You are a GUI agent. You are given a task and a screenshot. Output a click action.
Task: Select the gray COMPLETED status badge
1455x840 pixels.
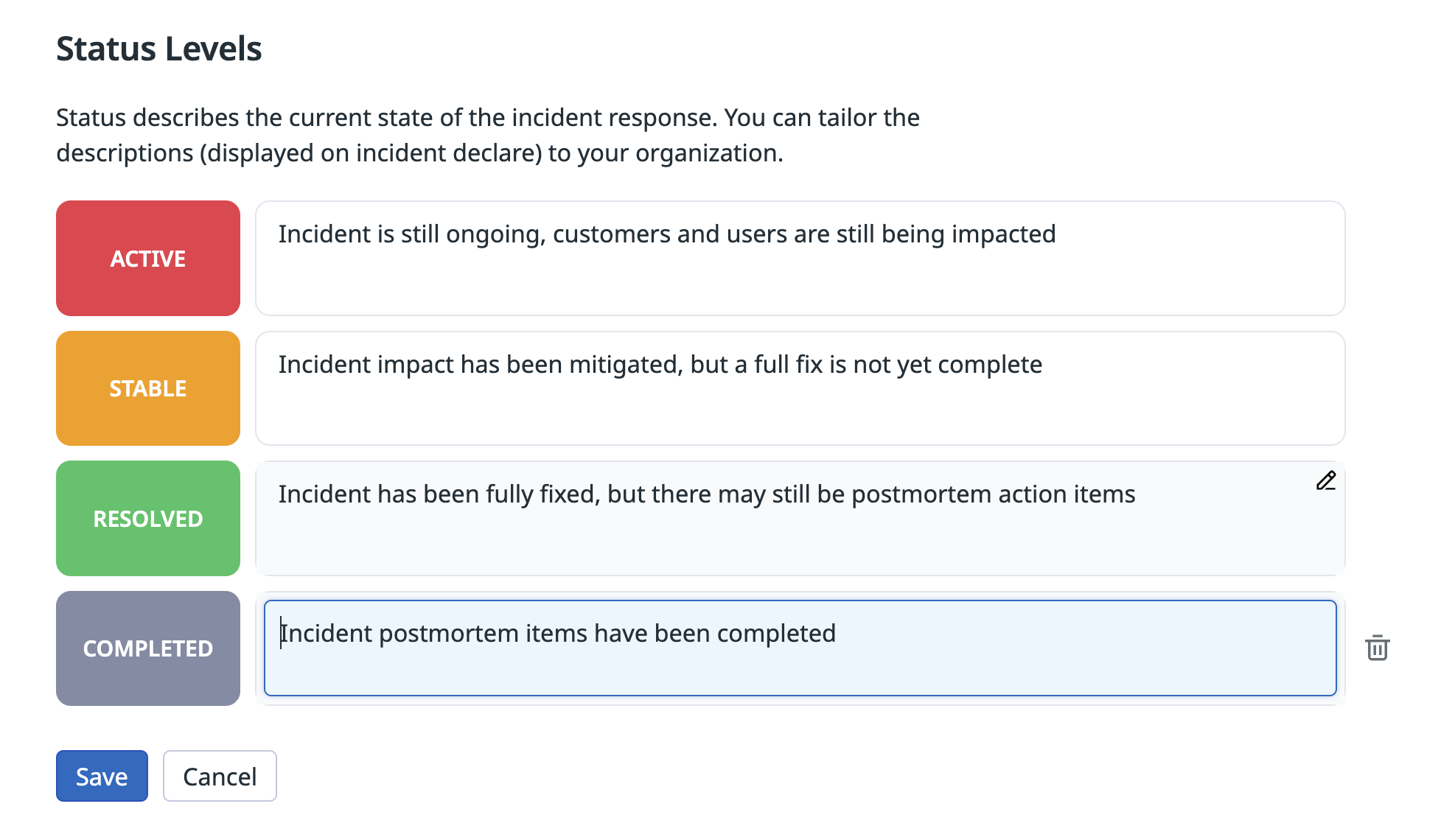coord(148,648)
